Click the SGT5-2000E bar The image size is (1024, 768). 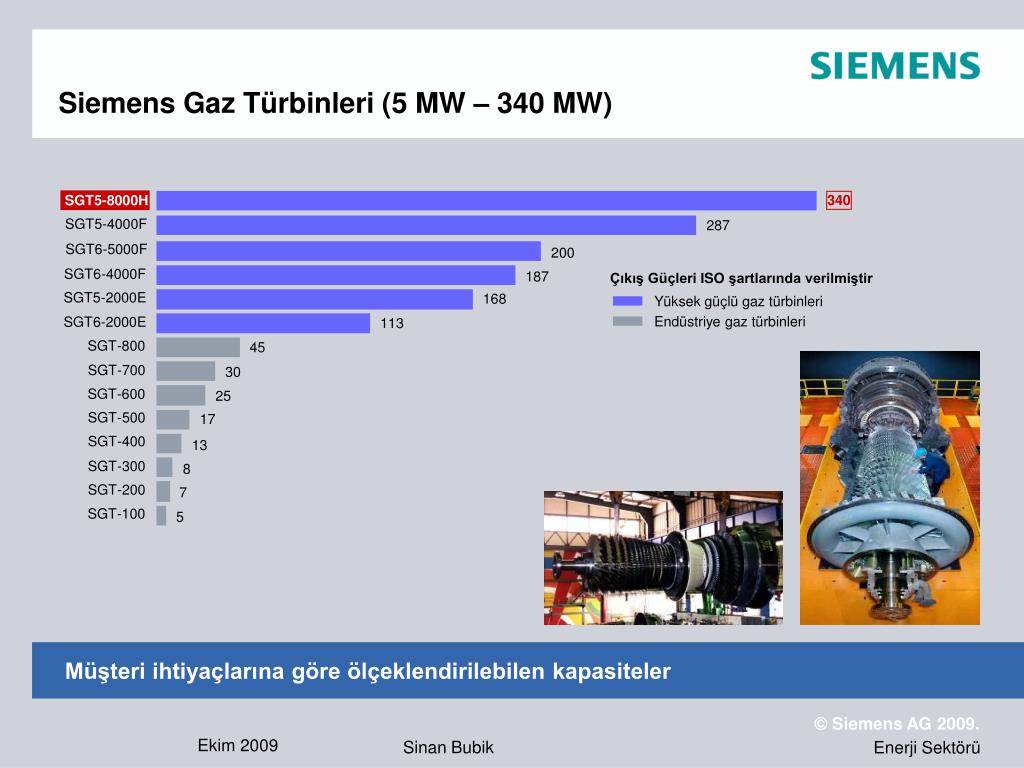[315, 299]
